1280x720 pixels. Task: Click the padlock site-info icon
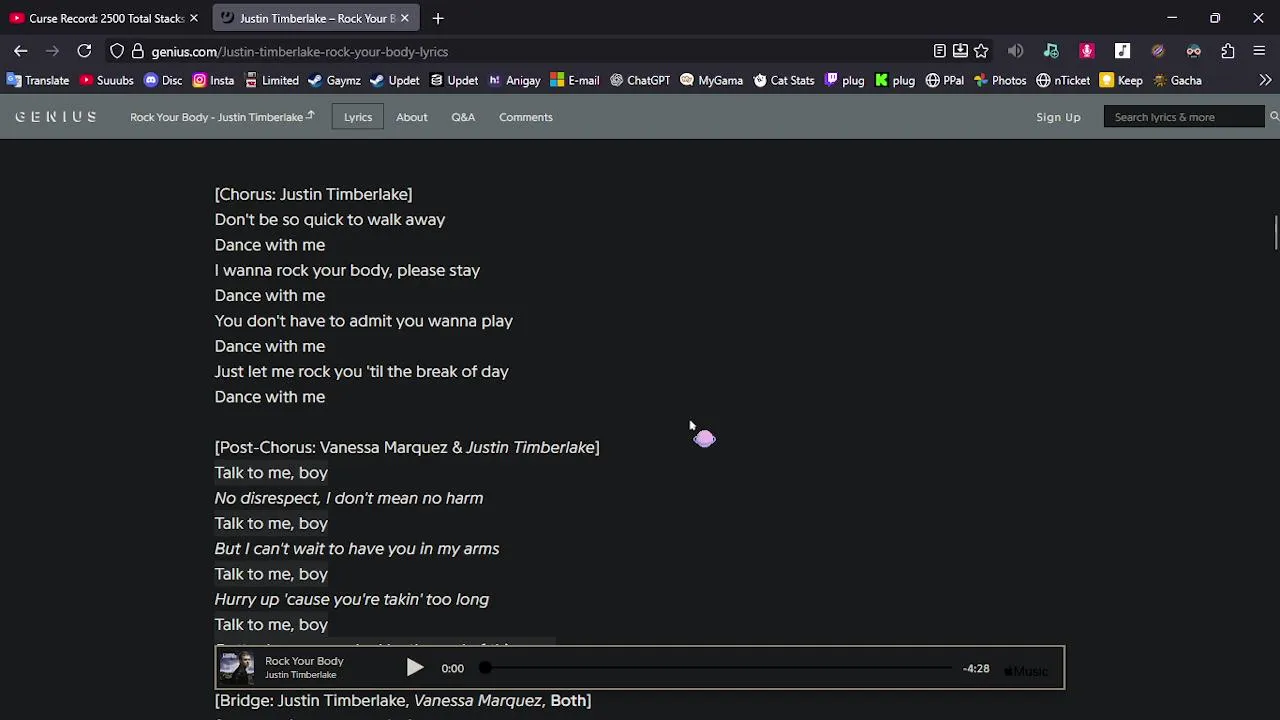tap(138, 51)
